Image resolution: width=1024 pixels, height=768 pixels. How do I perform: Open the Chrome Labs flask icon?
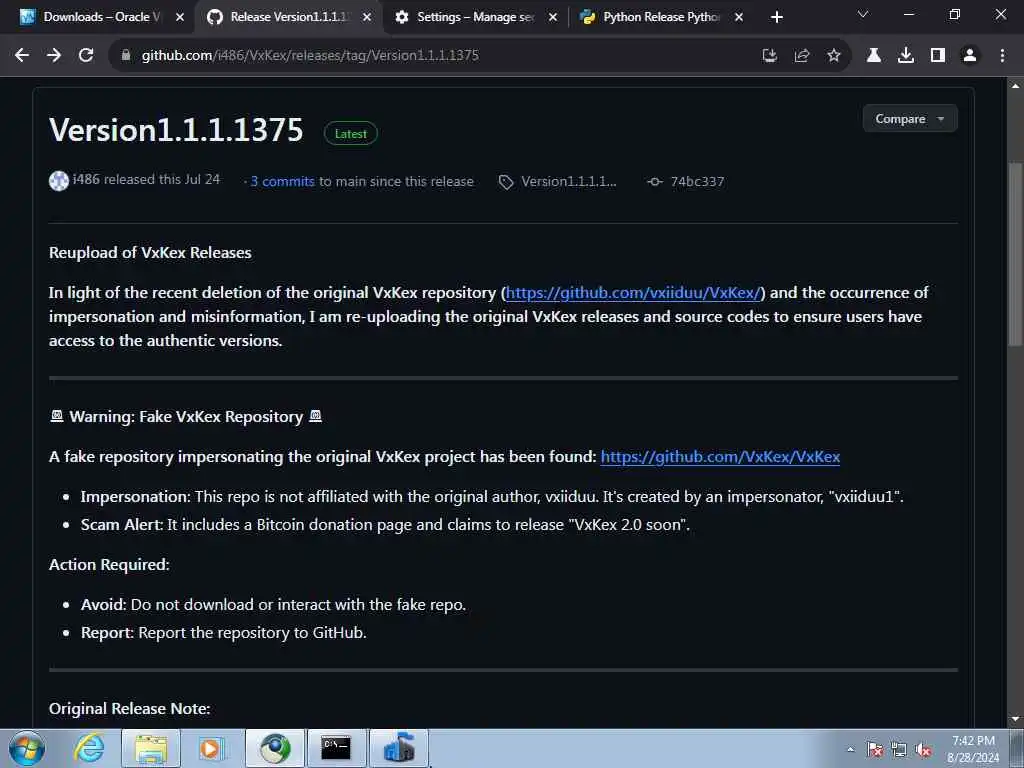[x=874, y=56]
